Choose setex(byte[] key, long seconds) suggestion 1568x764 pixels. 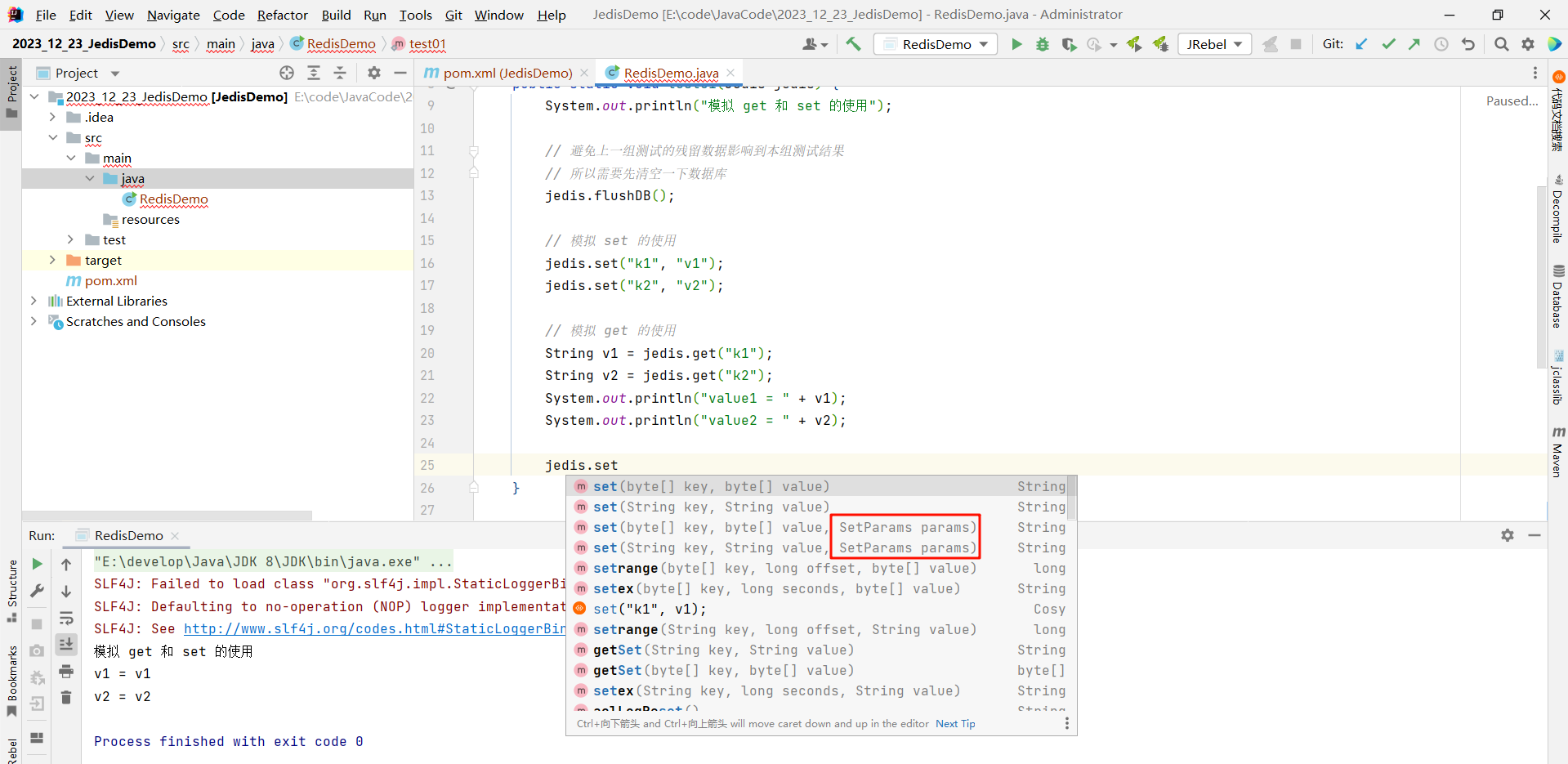[820, 588]
